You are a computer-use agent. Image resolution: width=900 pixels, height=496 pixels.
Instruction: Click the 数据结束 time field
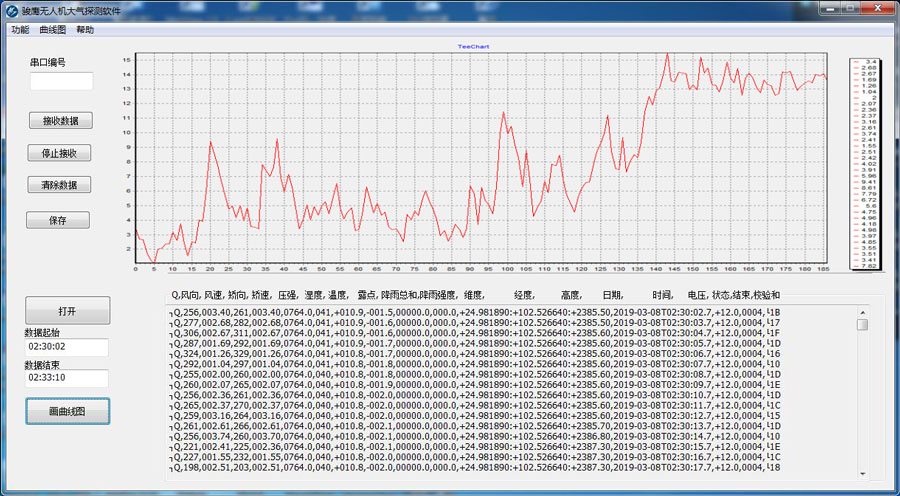[66, 378]
